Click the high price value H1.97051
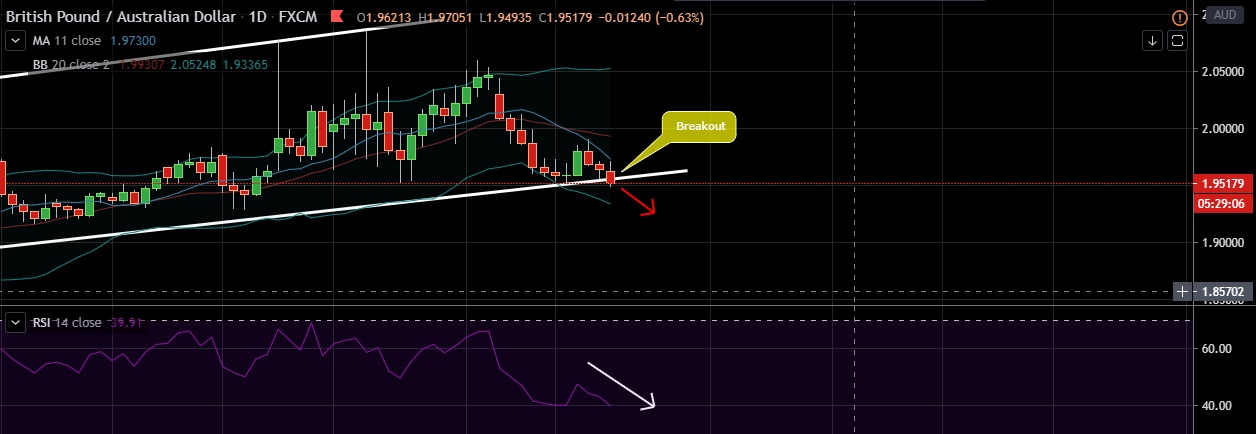Viewport: 1256px width, 434px height. 447,17
